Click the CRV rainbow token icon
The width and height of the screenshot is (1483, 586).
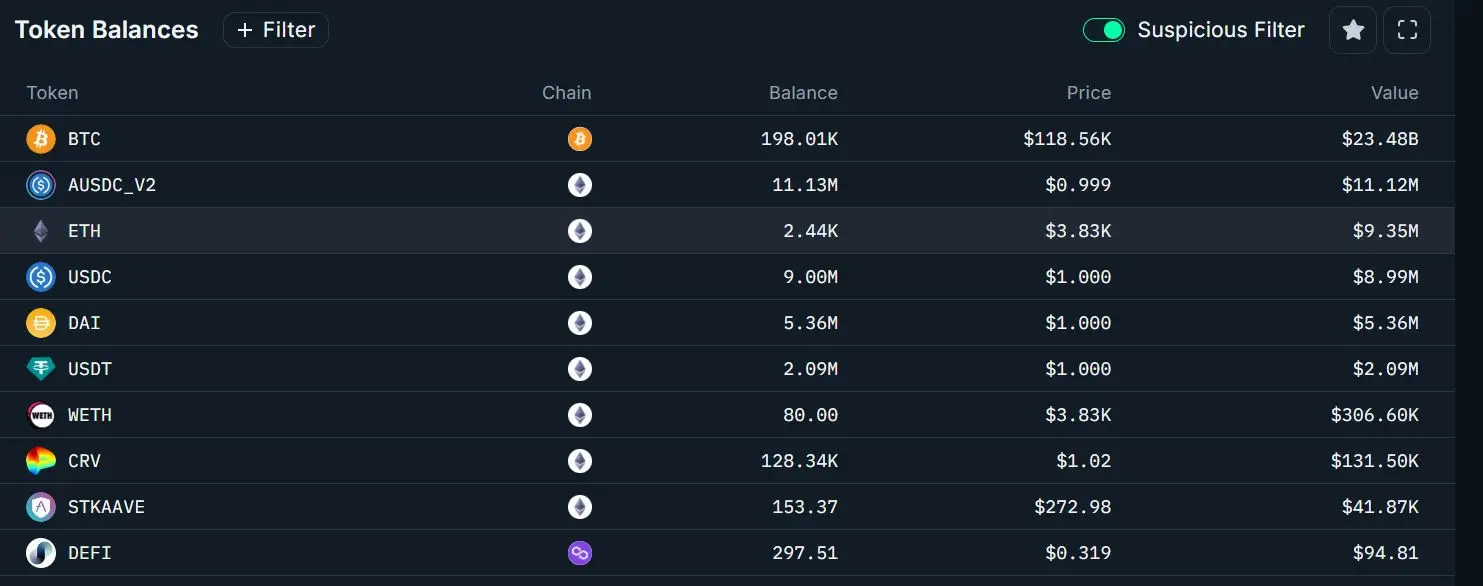point(41,461)
